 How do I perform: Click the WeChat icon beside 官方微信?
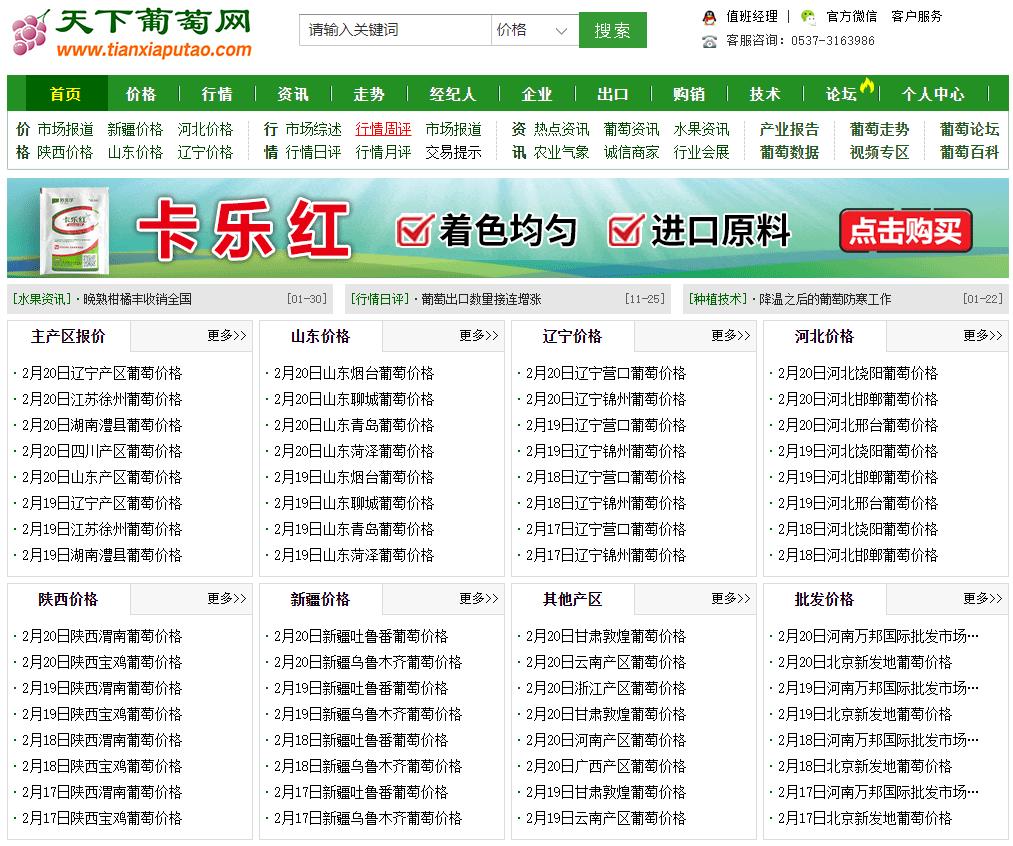[x=808, y=17]
